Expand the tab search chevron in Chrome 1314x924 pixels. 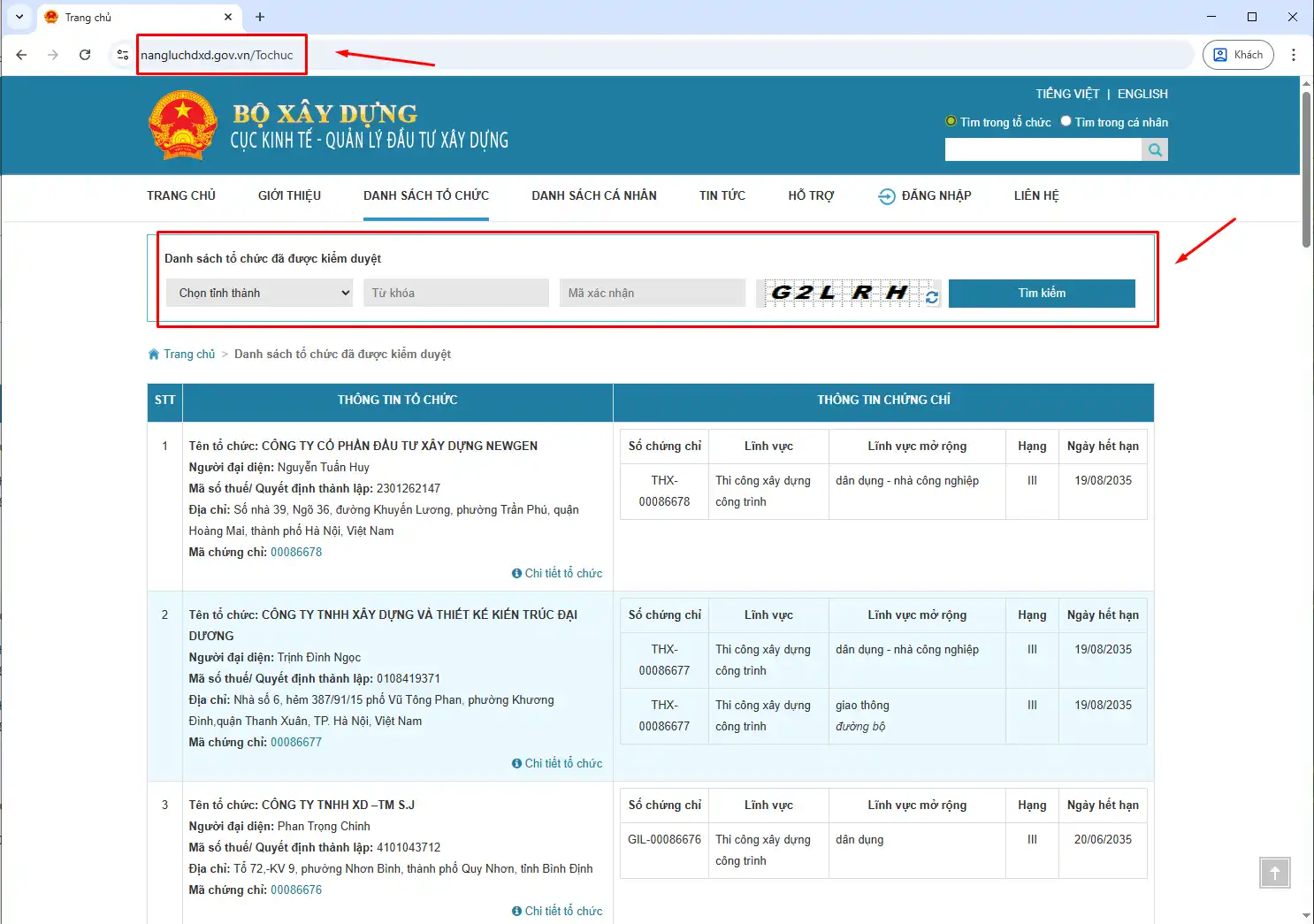click(x=19, y=17)
